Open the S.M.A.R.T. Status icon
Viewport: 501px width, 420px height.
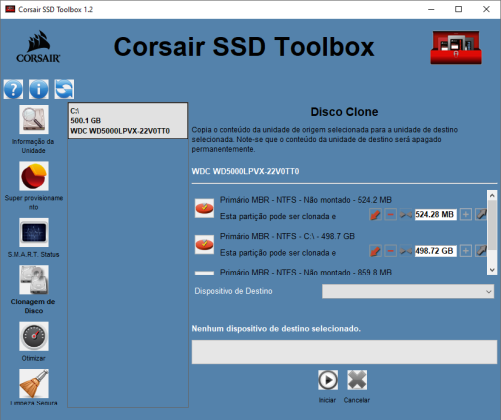click(x=34, y=232)
